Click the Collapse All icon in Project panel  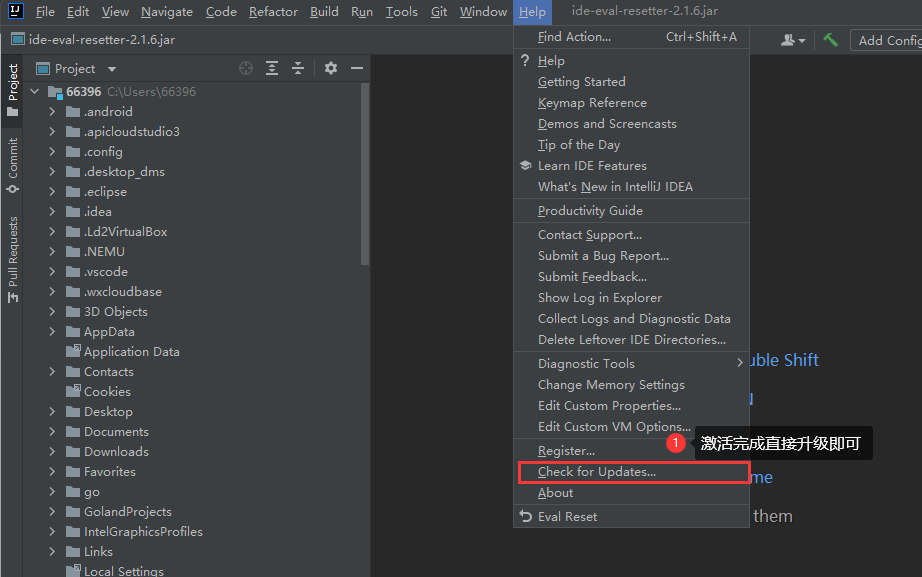pos(298,68)
